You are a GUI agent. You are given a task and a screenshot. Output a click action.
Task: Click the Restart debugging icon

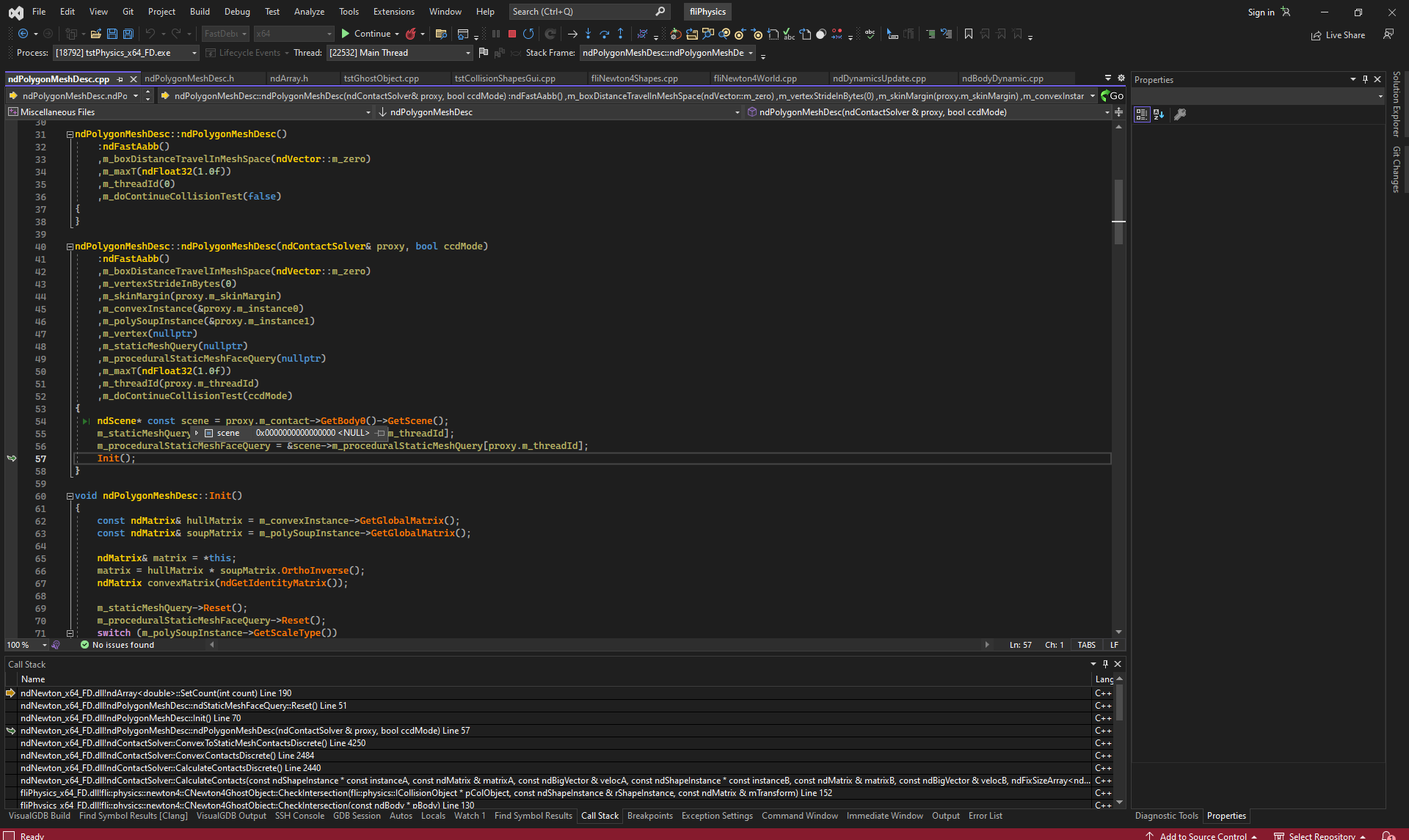point(528,34)
